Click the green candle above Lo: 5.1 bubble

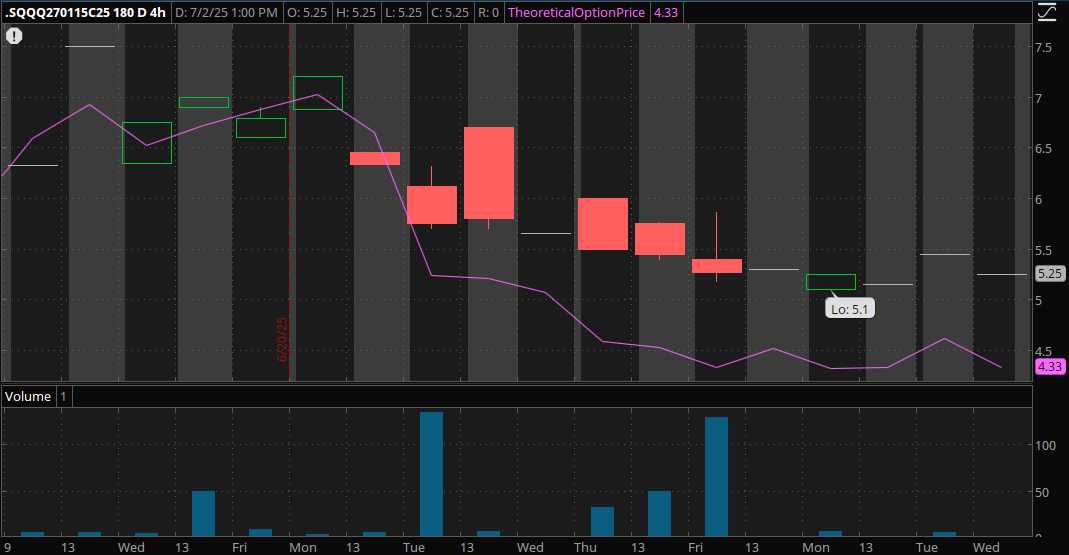831,282
